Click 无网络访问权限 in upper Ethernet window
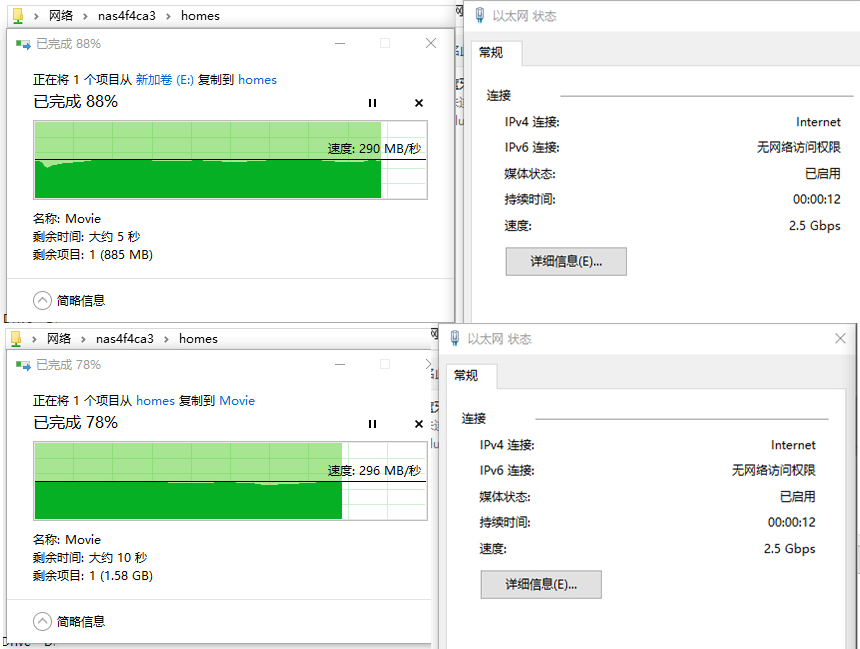This screenshot has width=860, height=649. coord(799,147)
